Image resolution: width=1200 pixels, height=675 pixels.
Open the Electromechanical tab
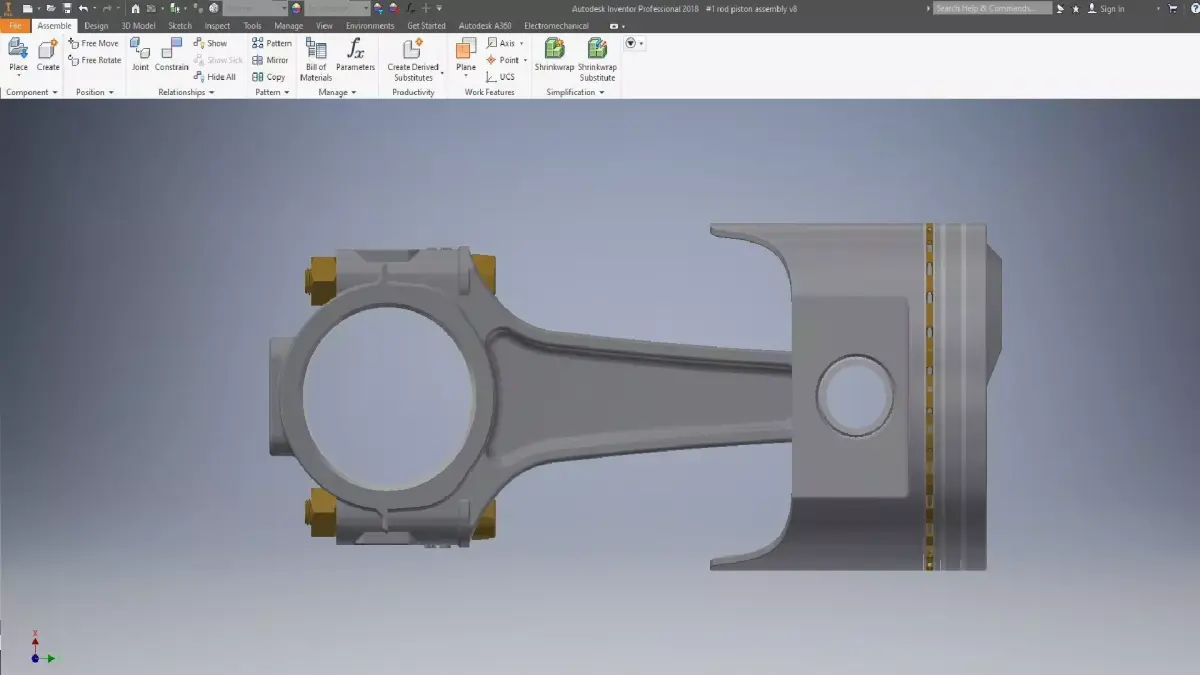(556, 25)
